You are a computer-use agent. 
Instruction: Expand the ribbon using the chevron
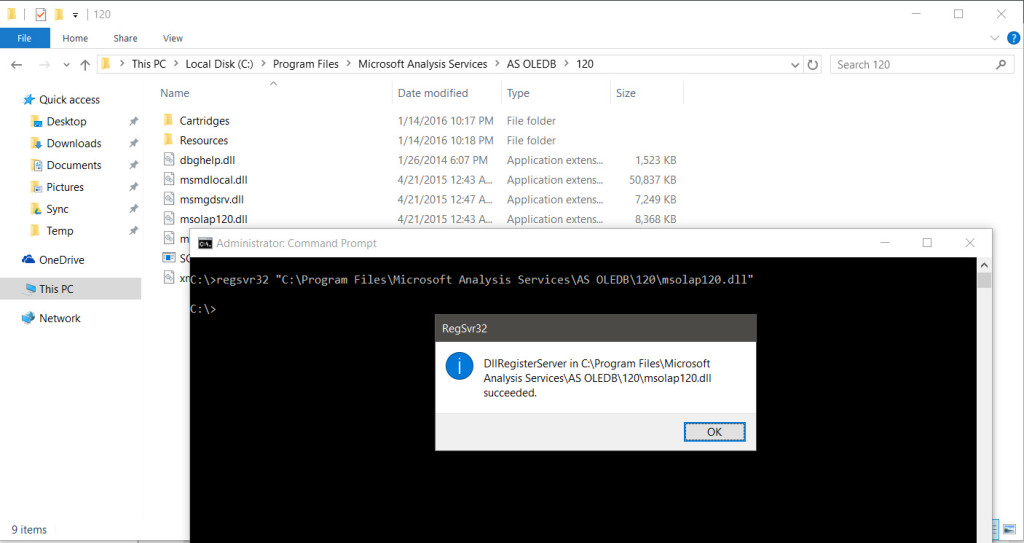[x=993, y=38]
